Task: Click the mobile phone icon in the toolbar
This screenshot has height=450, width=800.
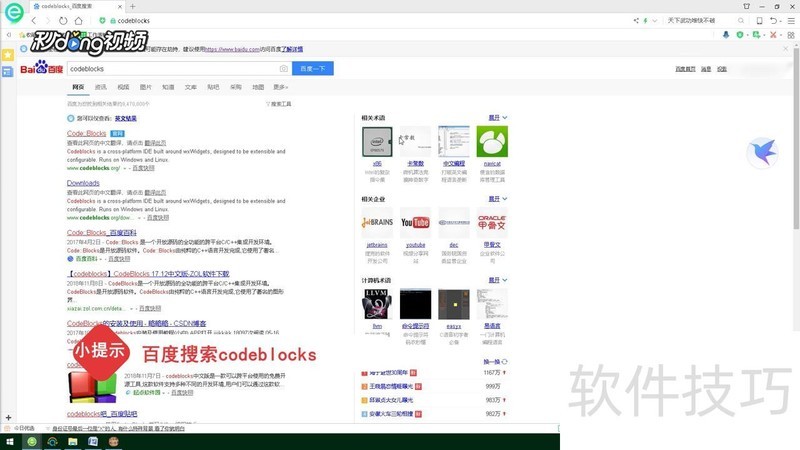Action: [x=759, y=21]
